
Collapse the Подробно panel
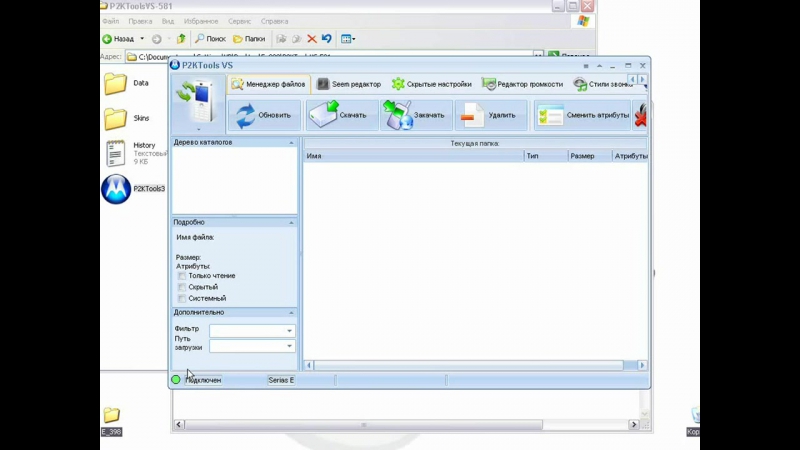[291, 222]
